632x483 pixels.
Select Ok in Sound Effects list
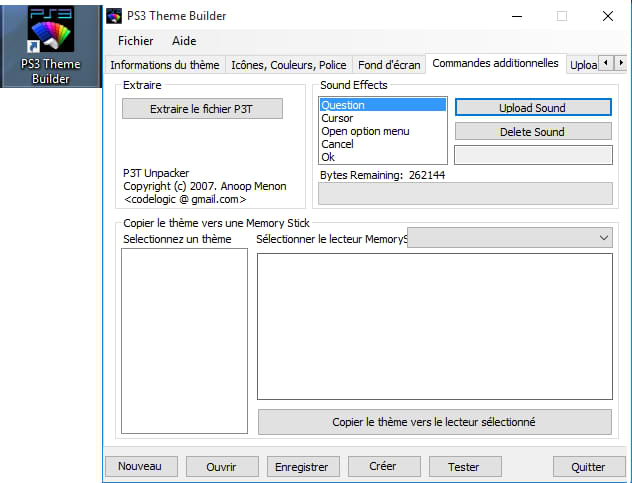pyautogui.click(x=383, y=157)
